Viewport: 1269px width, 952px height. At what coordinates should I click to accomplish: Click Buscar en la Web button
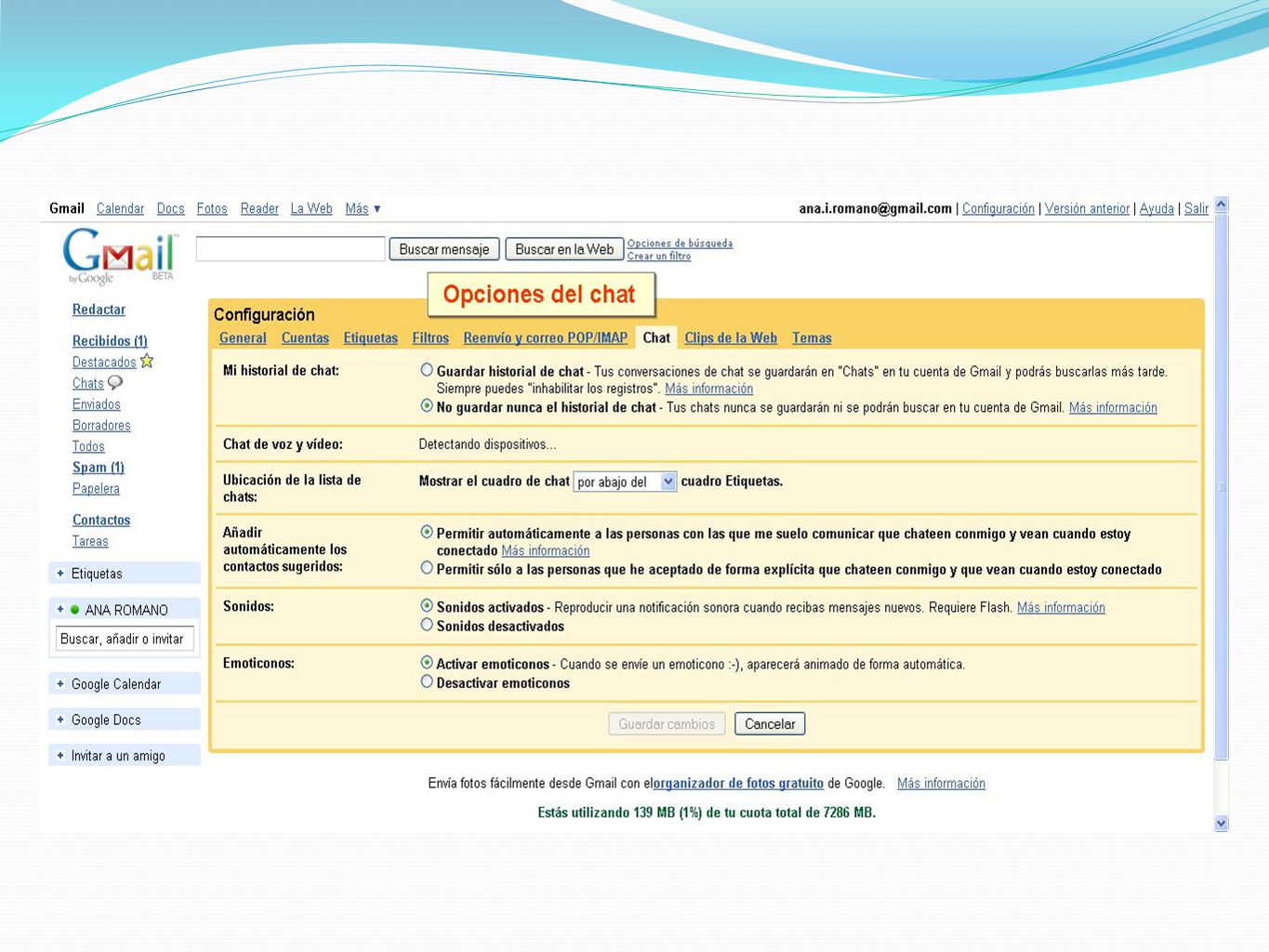click(564, 249)
